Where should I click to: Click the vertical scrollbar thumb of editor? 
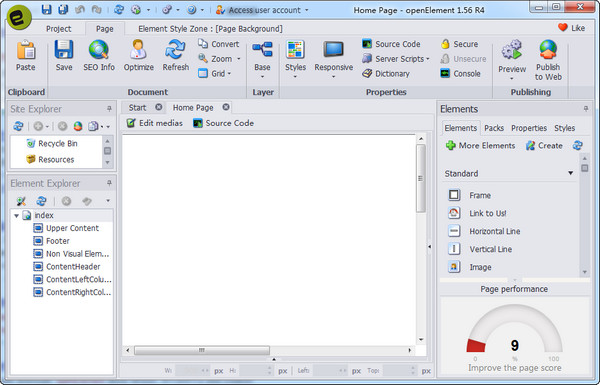pos(421,178)
